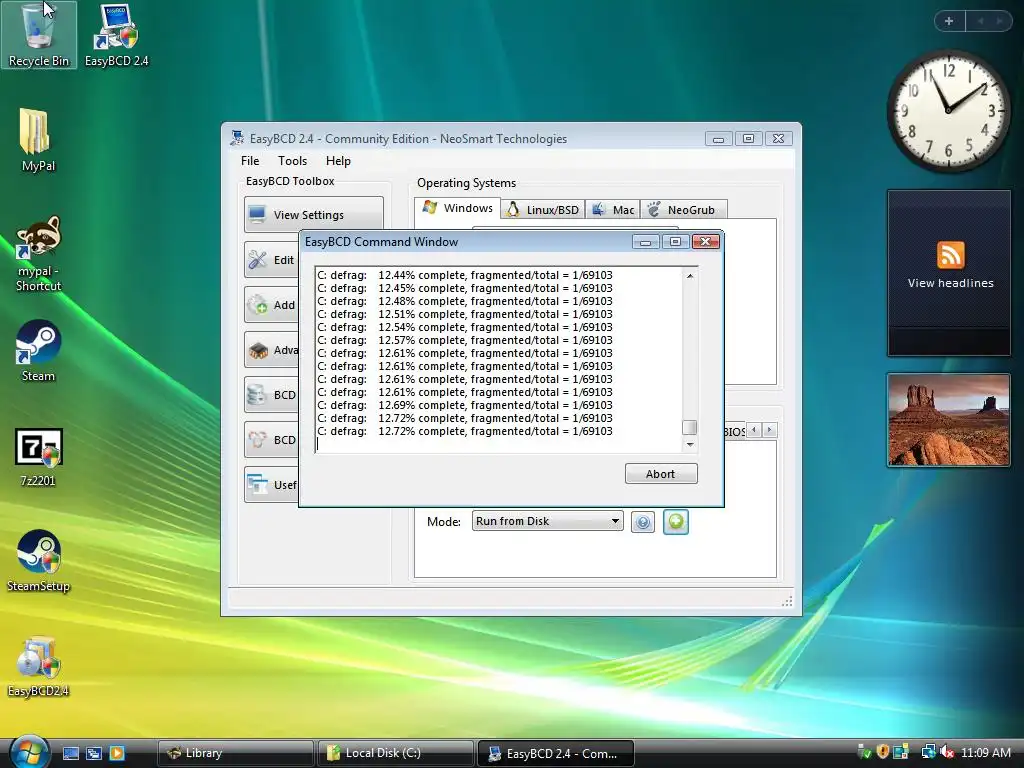Click the Show Desktop quick launch icon
This screenshot has width=1024, height=768.
pyautogui.click(x=71, y=753)
